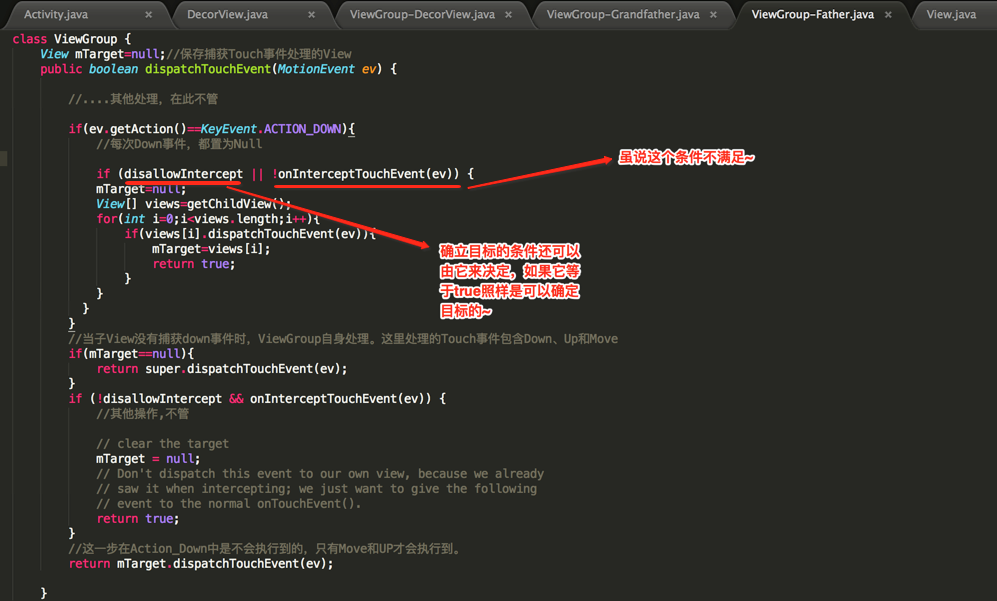
Task: Click 'if(views[i].dispatchTouchEvent(ev))' line
Action: (x=251, y=233)
